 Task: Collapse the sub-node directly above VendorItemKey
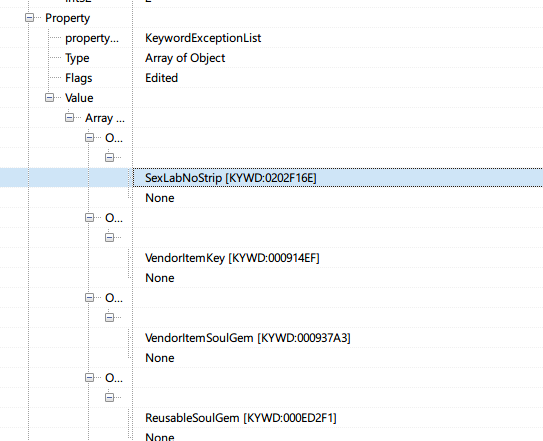[109, 238]
